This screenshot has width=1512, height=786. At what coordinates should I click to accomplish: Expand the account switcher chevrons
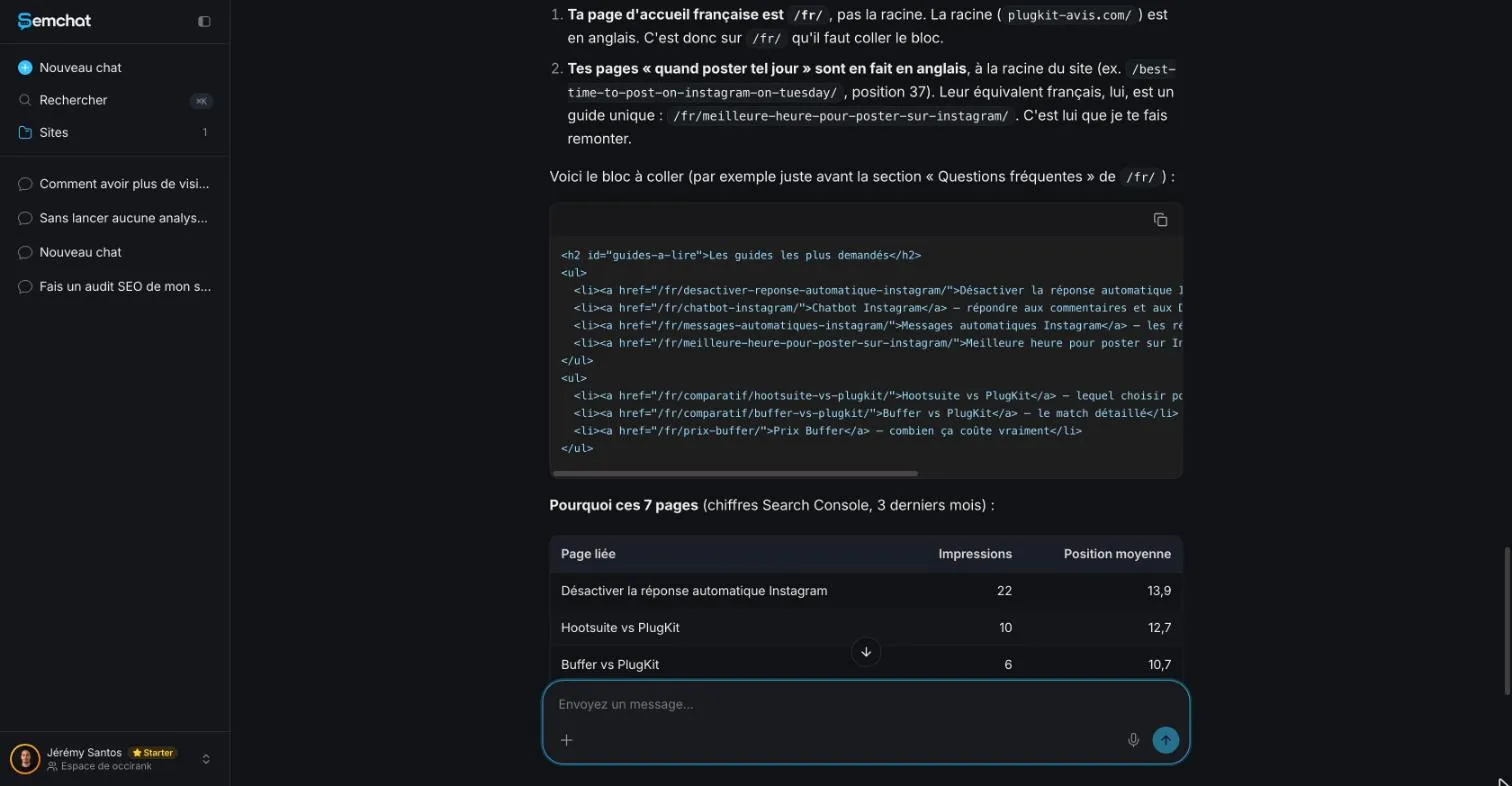pos(206,759)
